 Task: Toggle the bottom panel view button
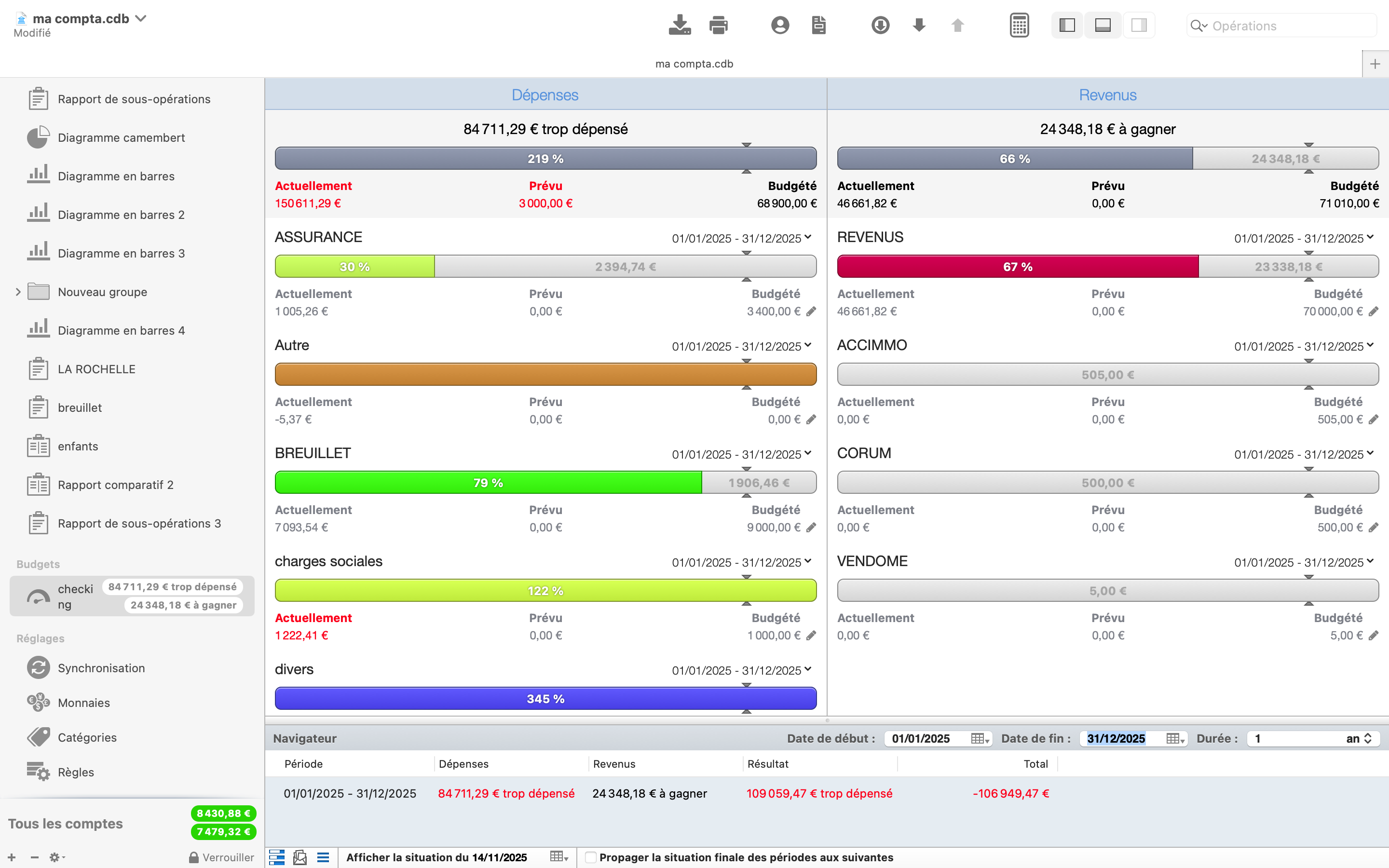point(1103,25)
